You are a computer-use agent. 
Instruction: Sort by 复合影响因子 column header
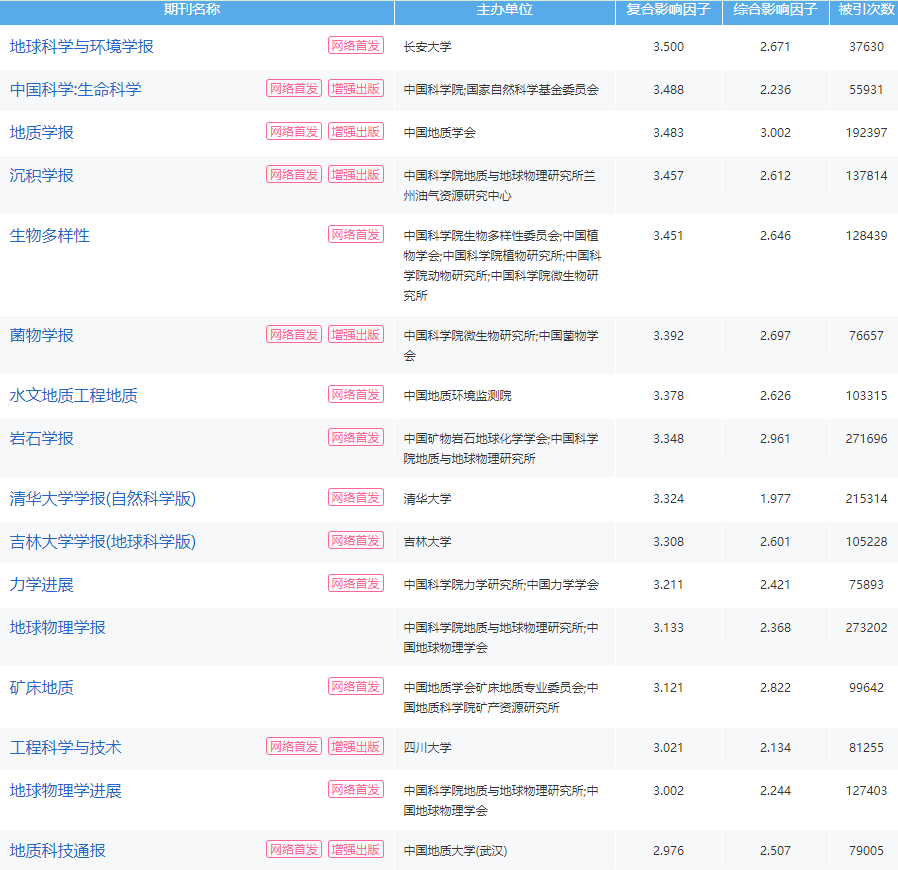click(668, 10)
